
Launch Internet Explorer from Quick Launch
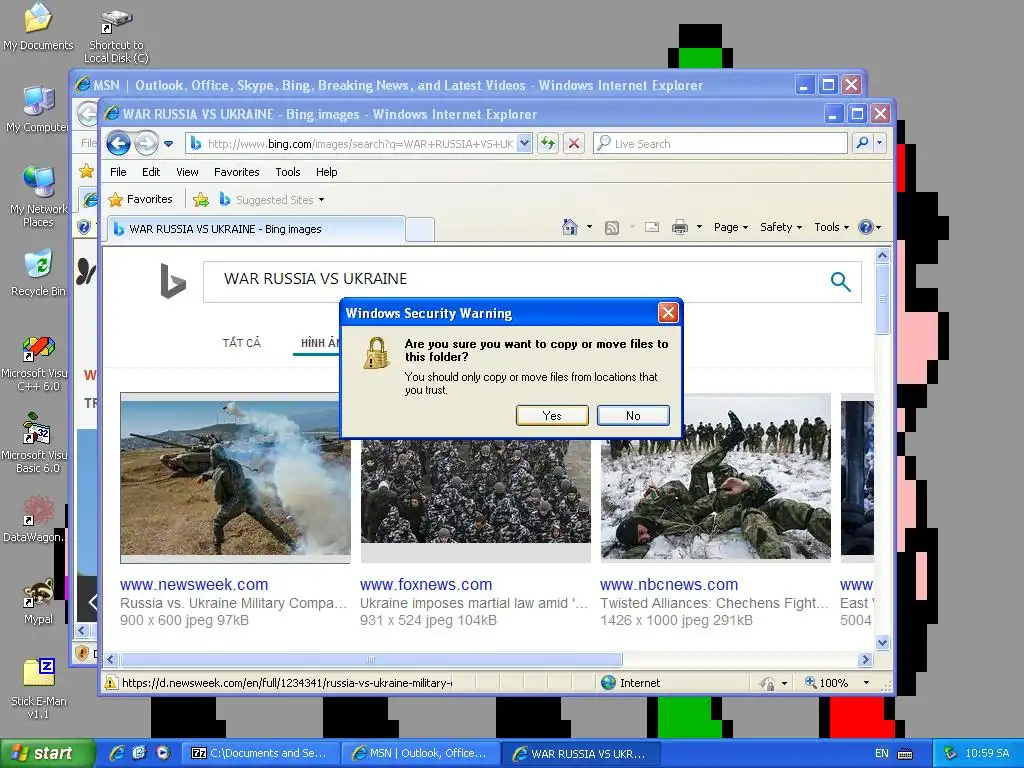[117, 753]
